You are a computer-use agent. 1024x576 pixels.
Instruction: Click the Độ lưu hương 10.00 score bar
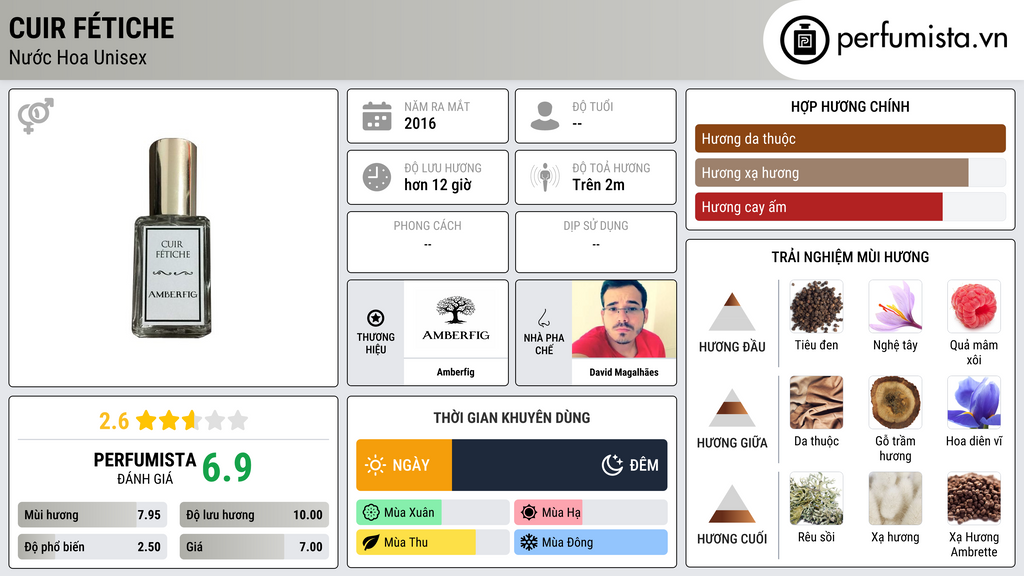[254, 515]
